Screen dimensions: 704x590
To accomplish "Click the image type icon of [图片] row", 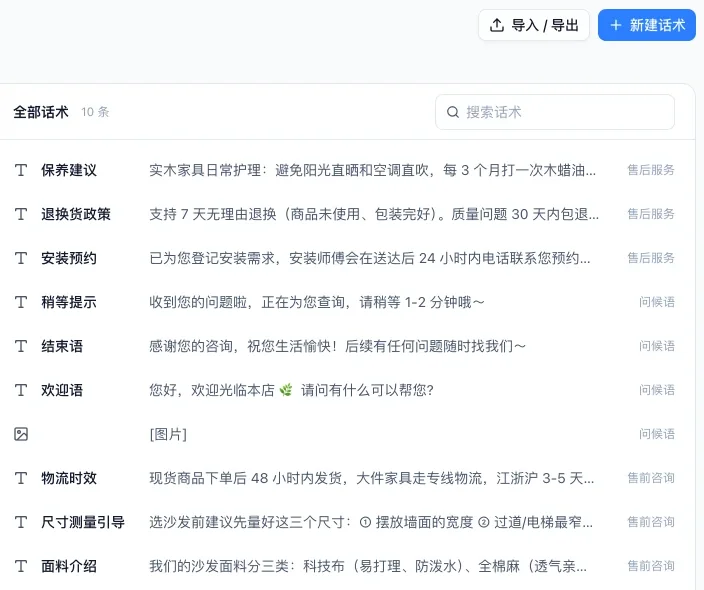I will click(21, 434).
